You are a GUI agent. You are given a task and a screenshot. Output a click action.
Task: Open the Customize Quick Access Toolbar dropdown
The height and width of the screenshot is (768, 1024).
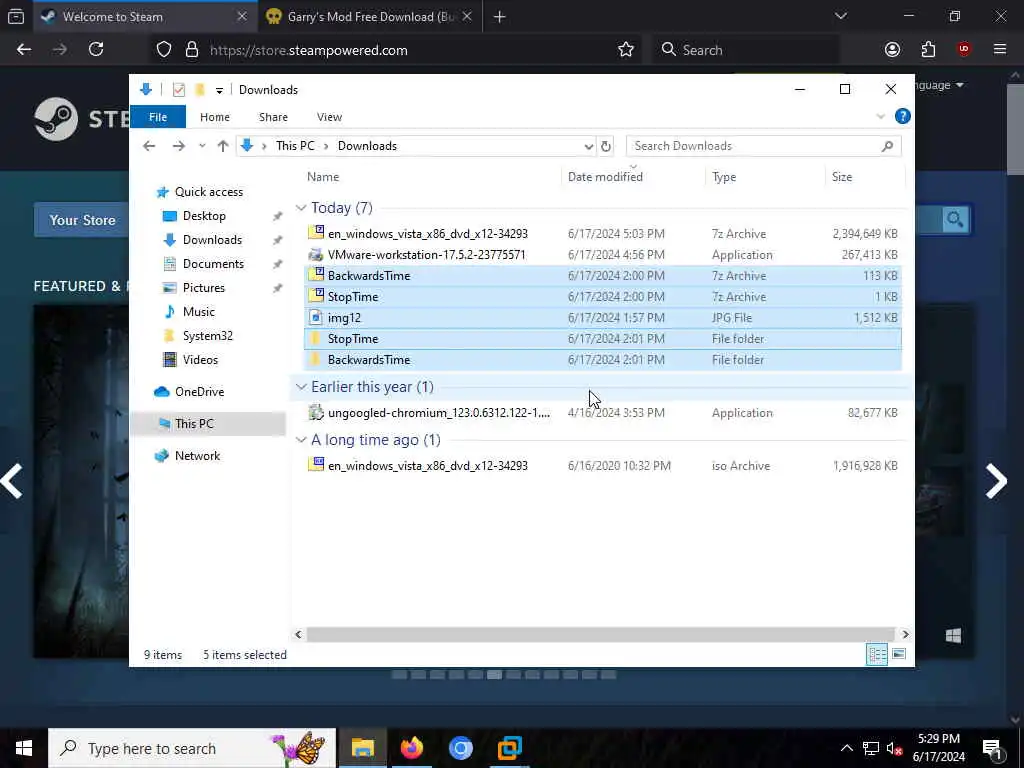(x=219, y=90)
